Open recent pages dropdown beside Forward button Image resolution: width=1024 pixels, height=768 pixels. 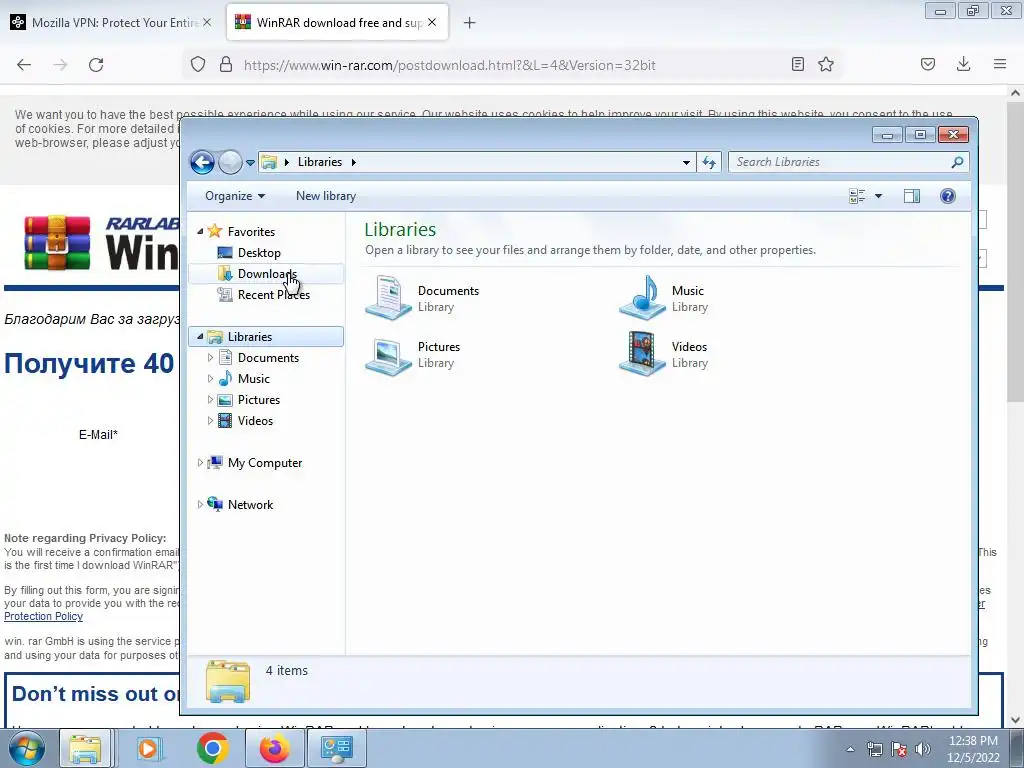point(250,163)
